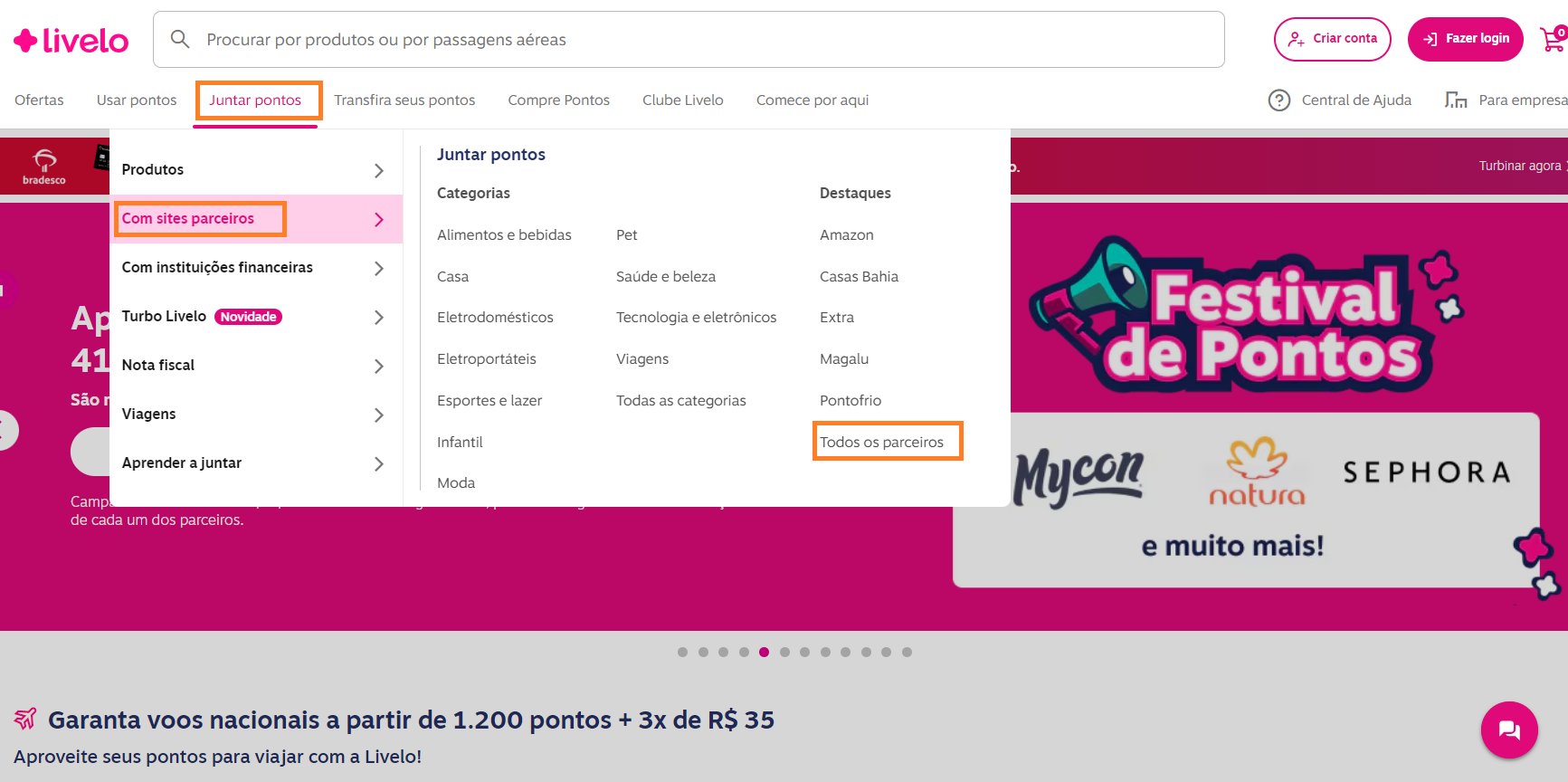Open Saúde e beleza category
This screenshot has height=782, width=1568.
click(x=666, y=276)
